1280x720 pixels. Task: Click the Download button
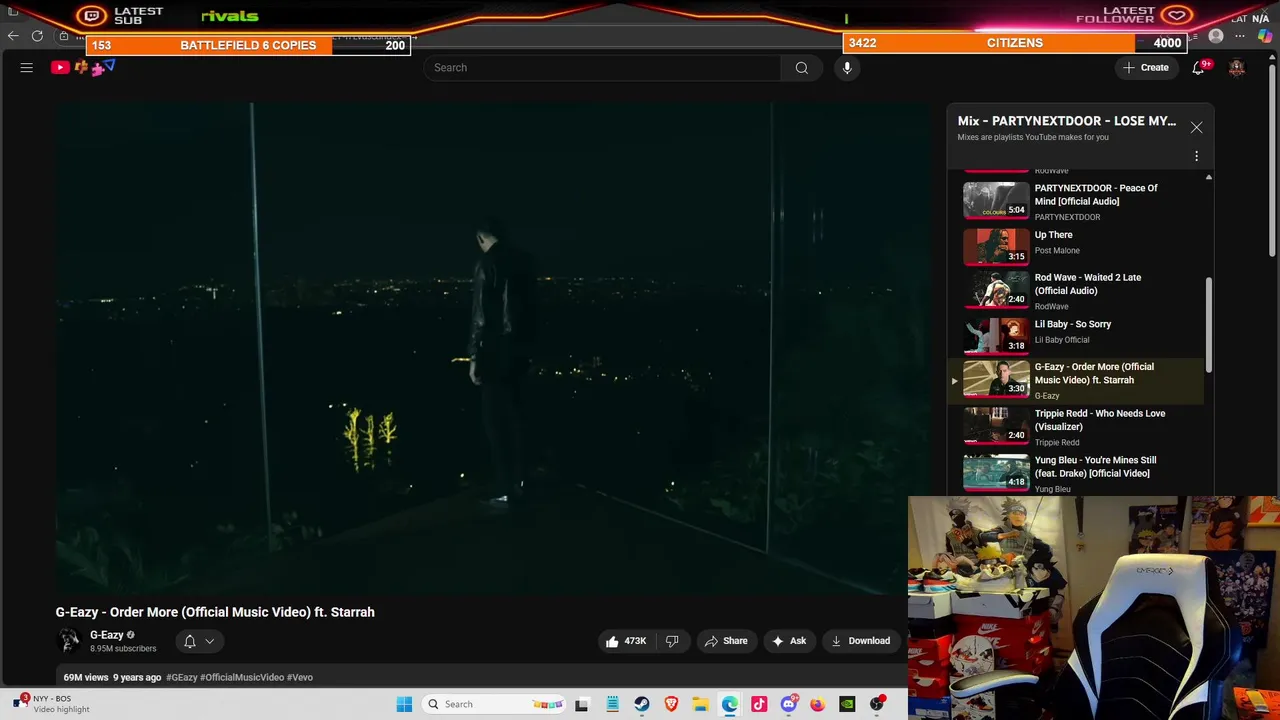(x=860, y=641)
